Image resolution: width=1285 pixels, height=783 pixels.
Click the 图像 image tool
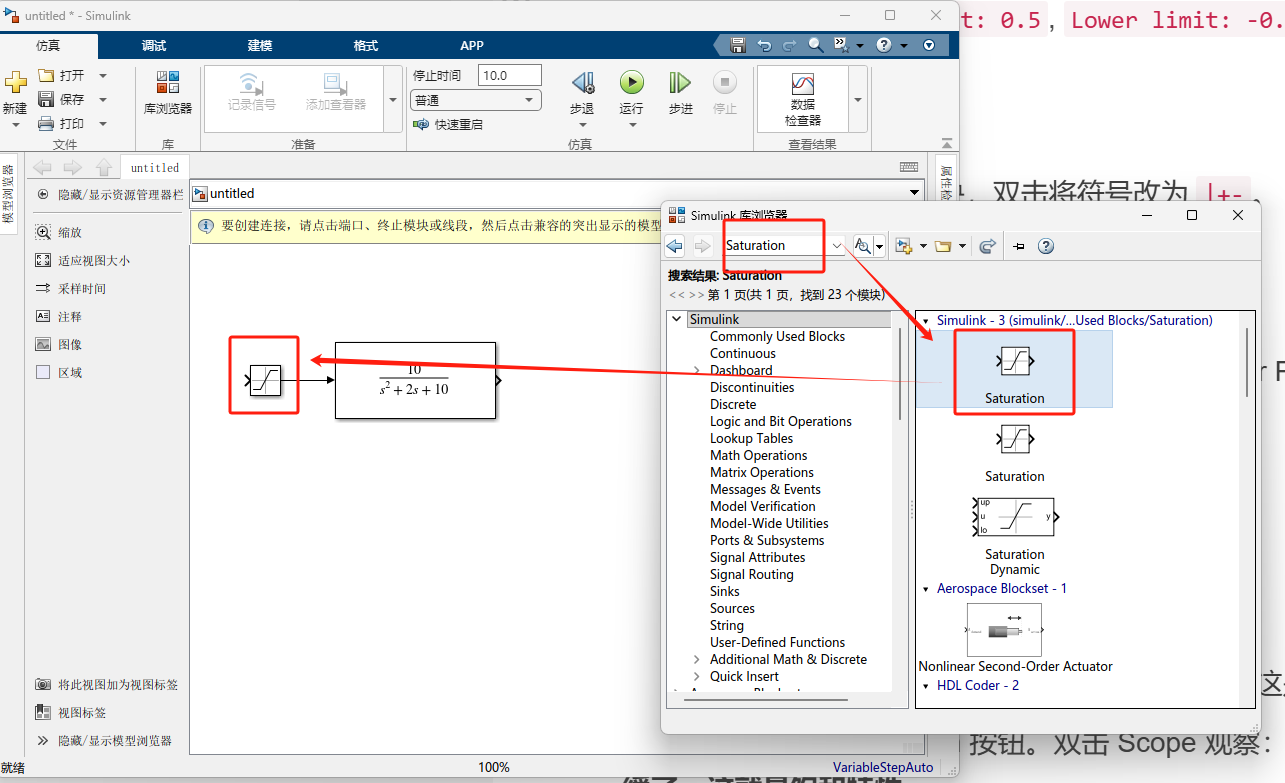point(43,344)
